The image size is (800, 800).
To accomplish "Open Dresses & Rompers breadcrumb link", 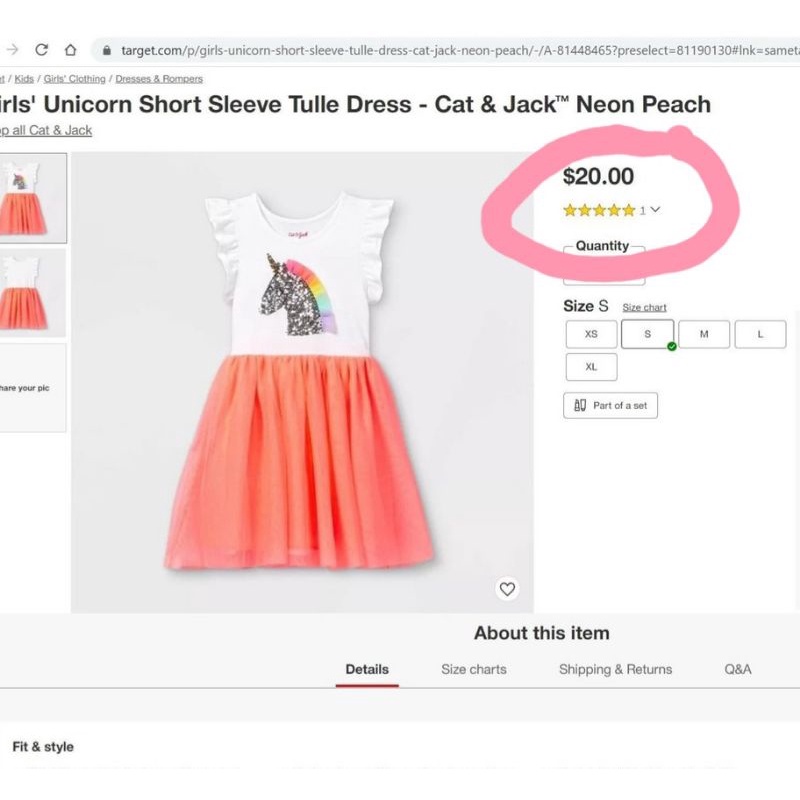I will pyautogui.click(x=159, y=79).
